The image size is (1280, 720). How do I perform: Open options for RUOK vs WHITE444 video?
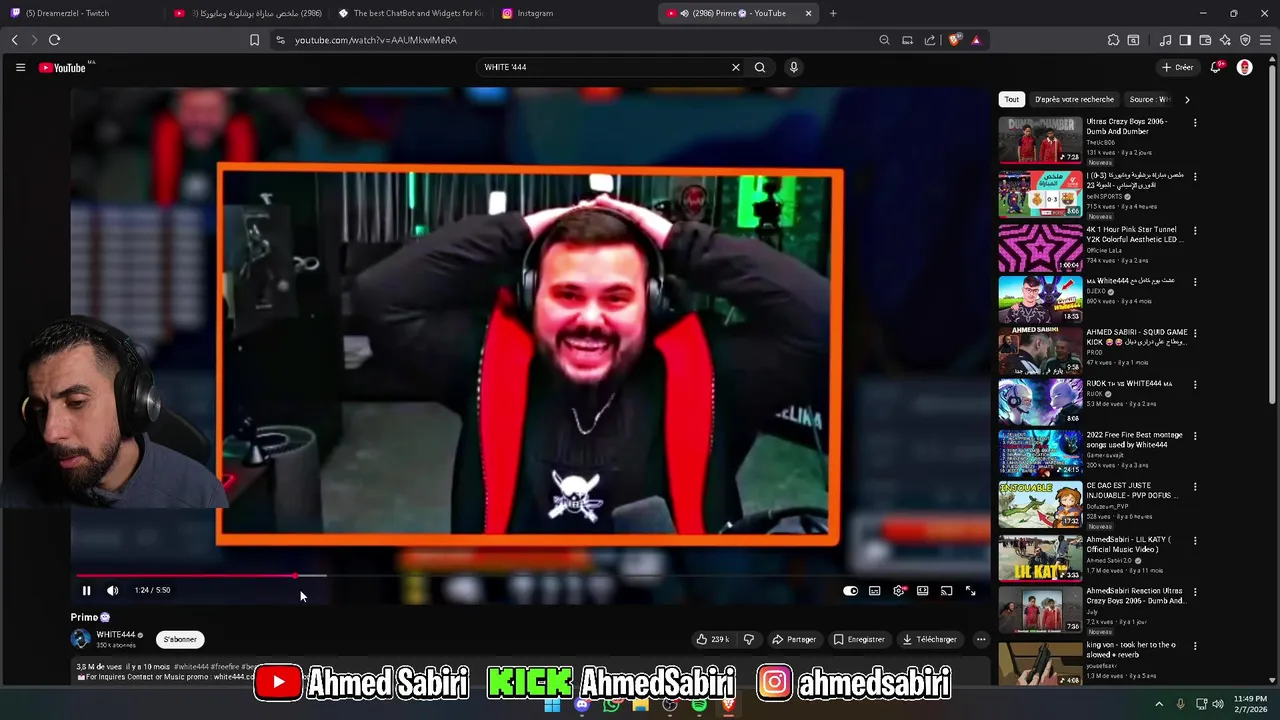[x=1195, y=385]
